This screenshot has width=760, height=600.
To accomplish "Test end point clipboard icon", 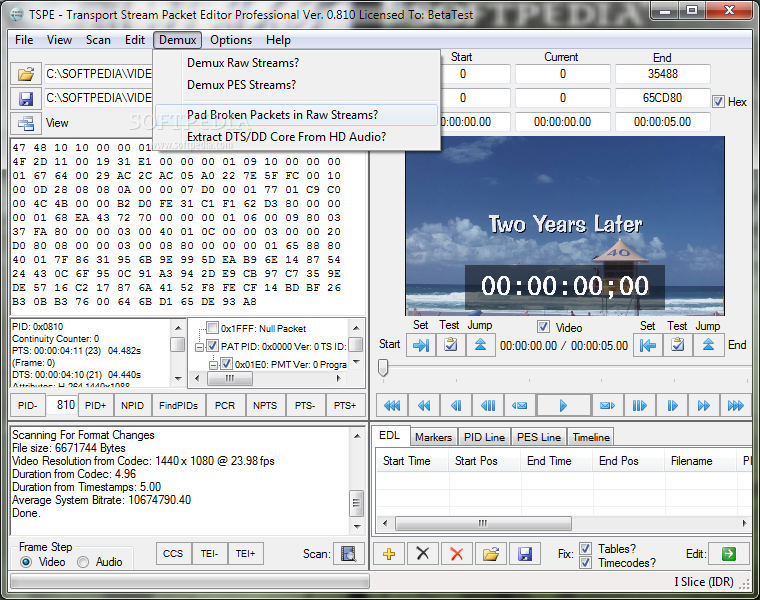I will pyautogui.click(x=678, y=345).
